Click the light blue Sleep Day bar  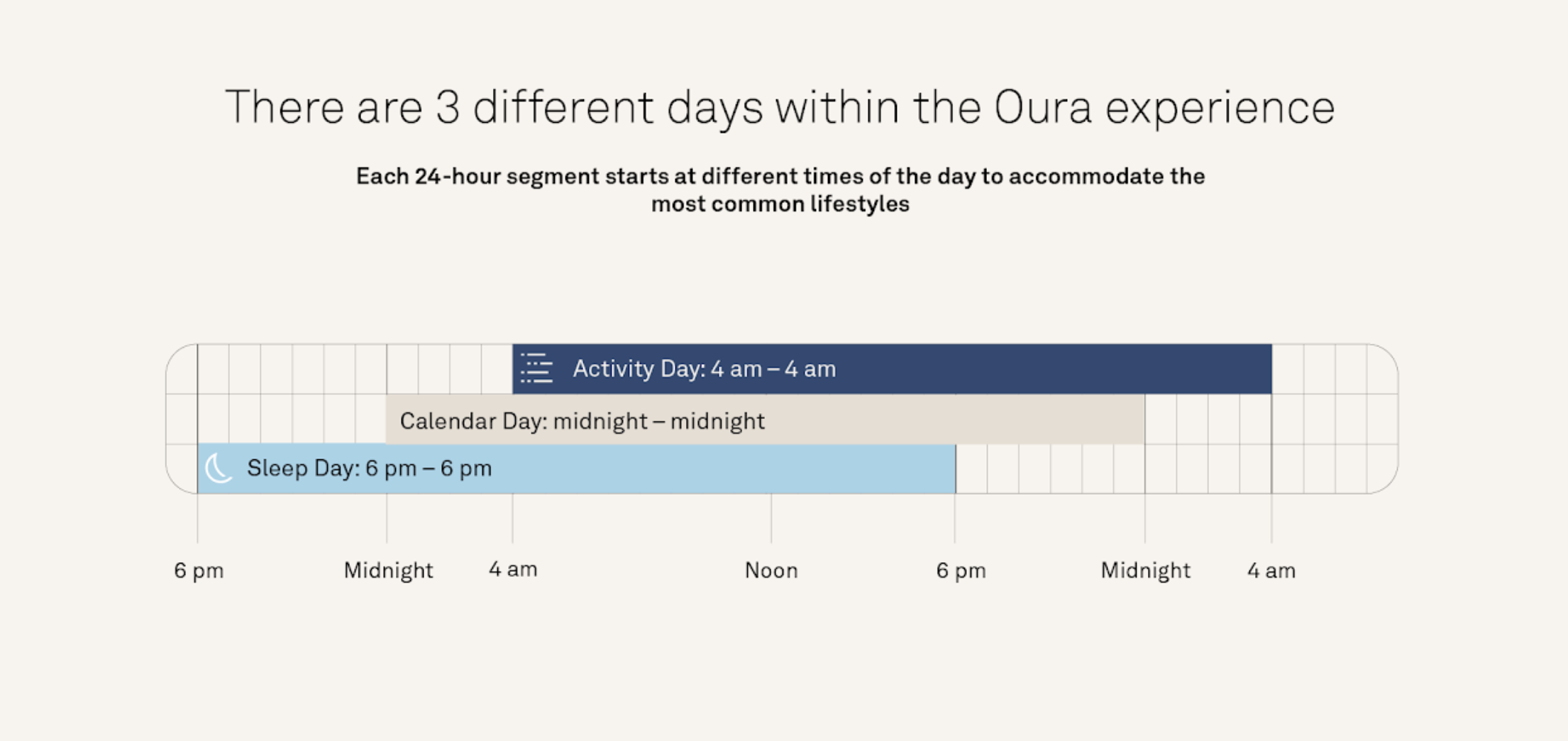pos(576,468)
